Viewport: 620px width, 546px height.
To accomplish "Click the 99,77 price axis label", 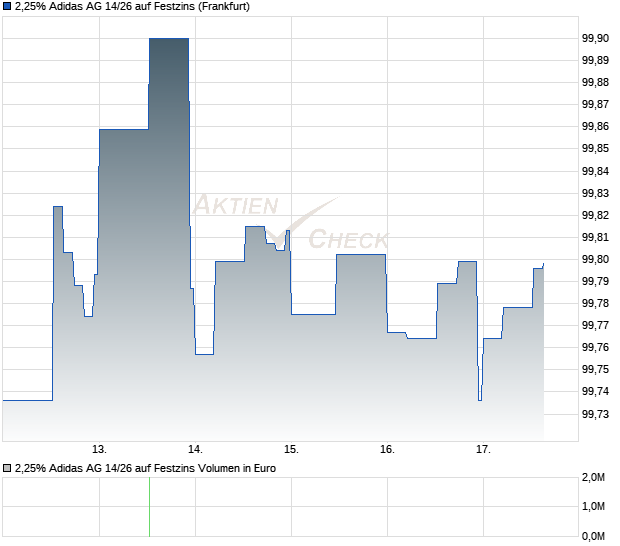I will click(x=595, y=325).
